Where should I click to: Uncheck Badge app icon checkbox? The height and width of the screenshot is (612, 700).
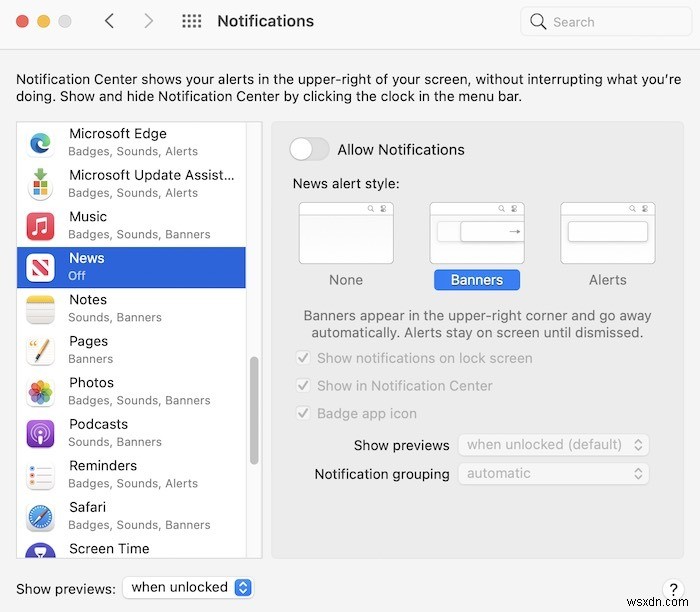(x=303, y=413)
